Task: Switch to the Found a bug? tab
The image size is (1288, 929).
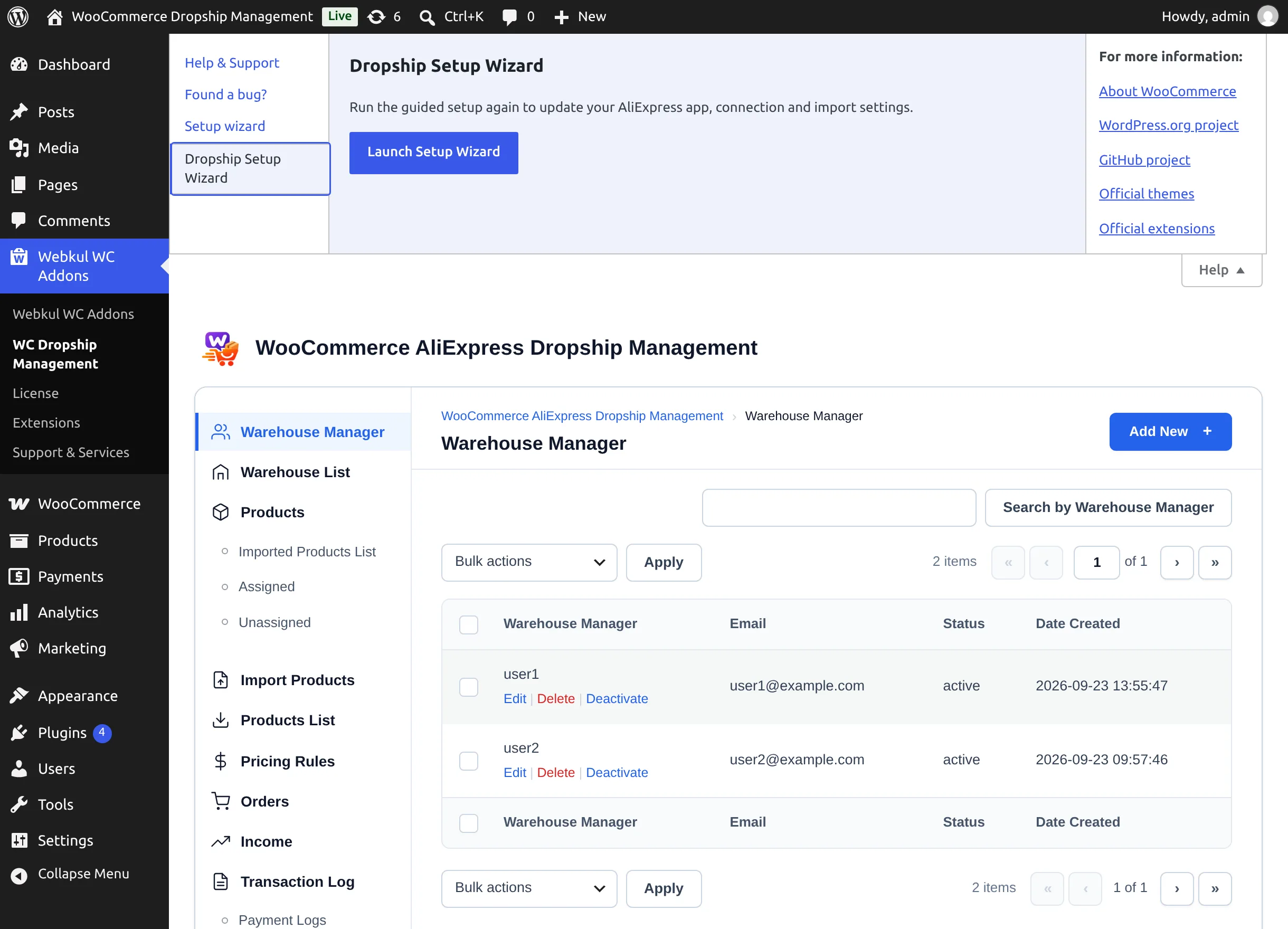Action: 225,94
